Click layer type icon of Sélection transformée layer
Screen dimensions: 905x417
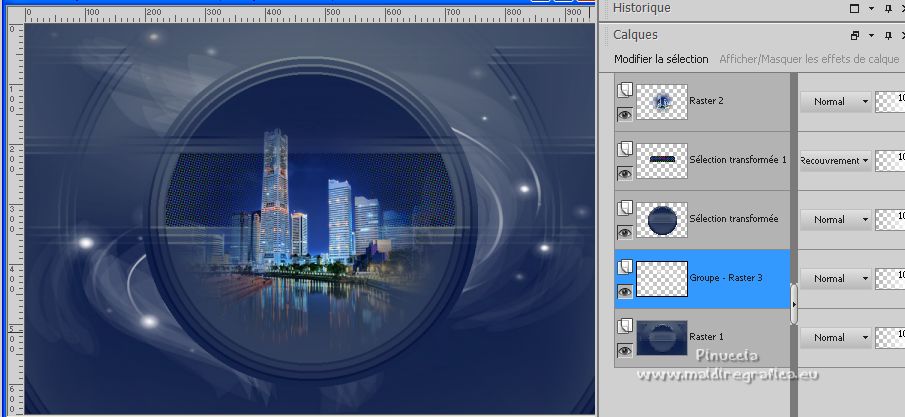pos(624,208)
